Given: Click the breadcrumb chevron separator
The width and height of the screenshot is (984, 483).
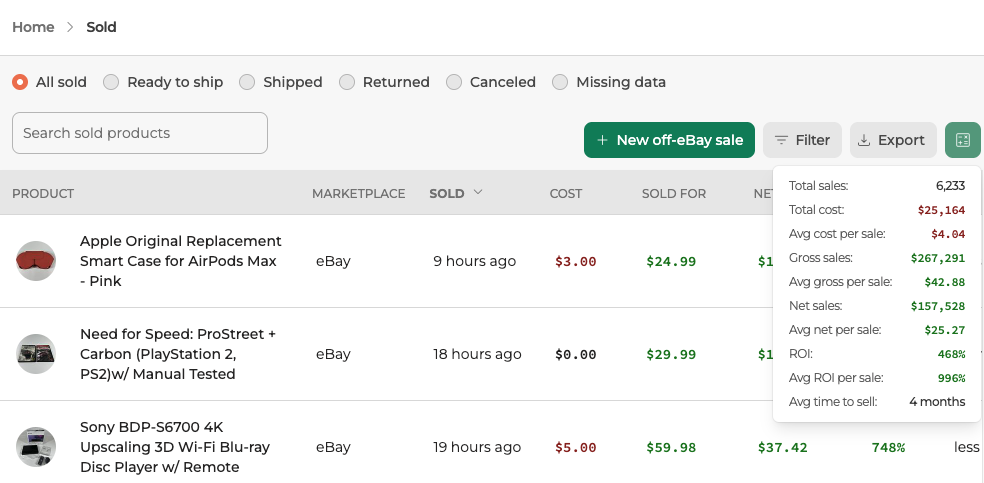Looking at the screenshot, I should click(70, 27).
